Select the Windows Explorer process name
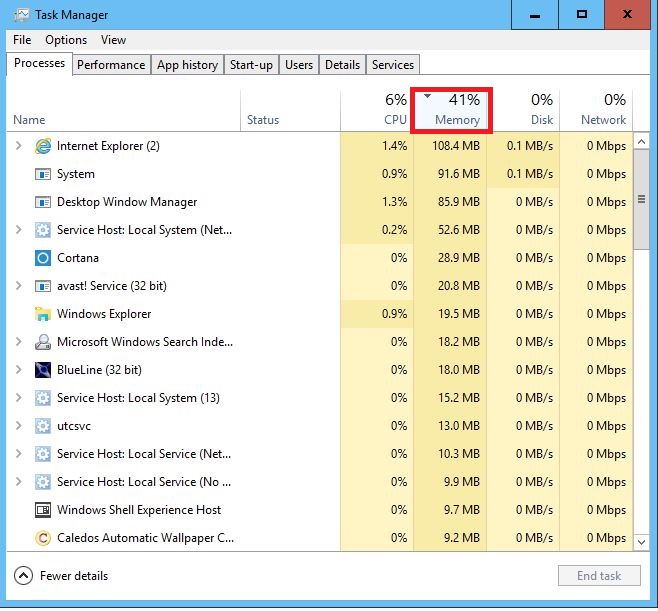658x611 pixels. pos(104,314)
